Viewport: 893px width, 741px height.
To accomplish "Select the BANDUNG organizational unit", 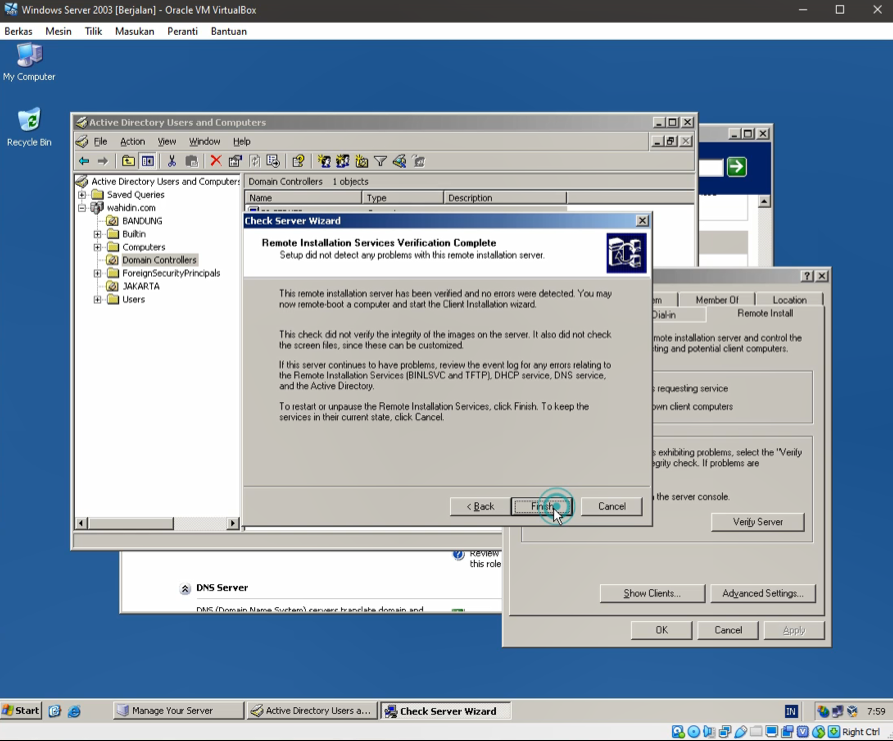I will tap(142, 221).
